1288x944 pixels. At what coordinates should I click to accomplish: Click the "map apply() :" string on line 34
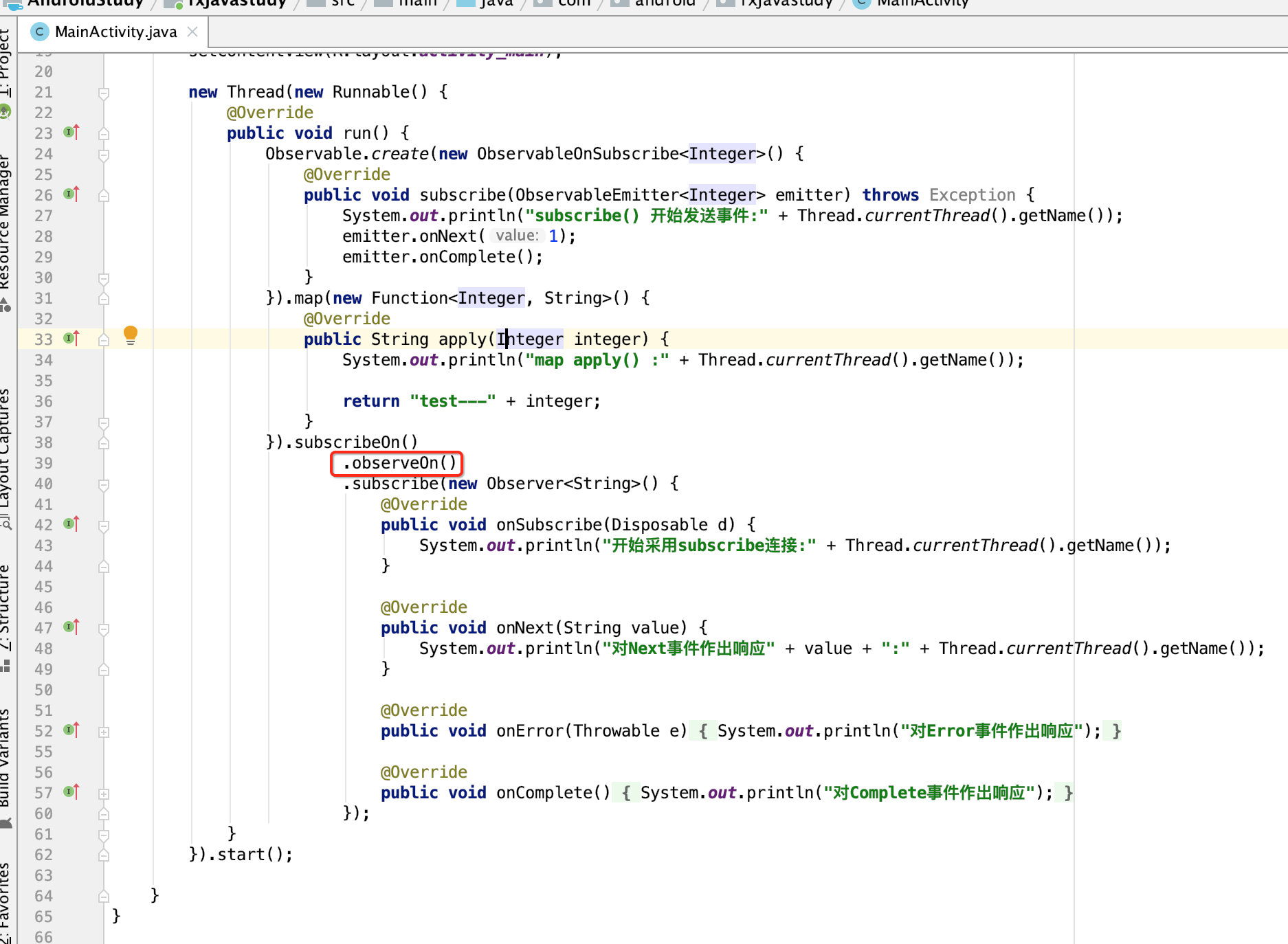(x=597, y=360)
